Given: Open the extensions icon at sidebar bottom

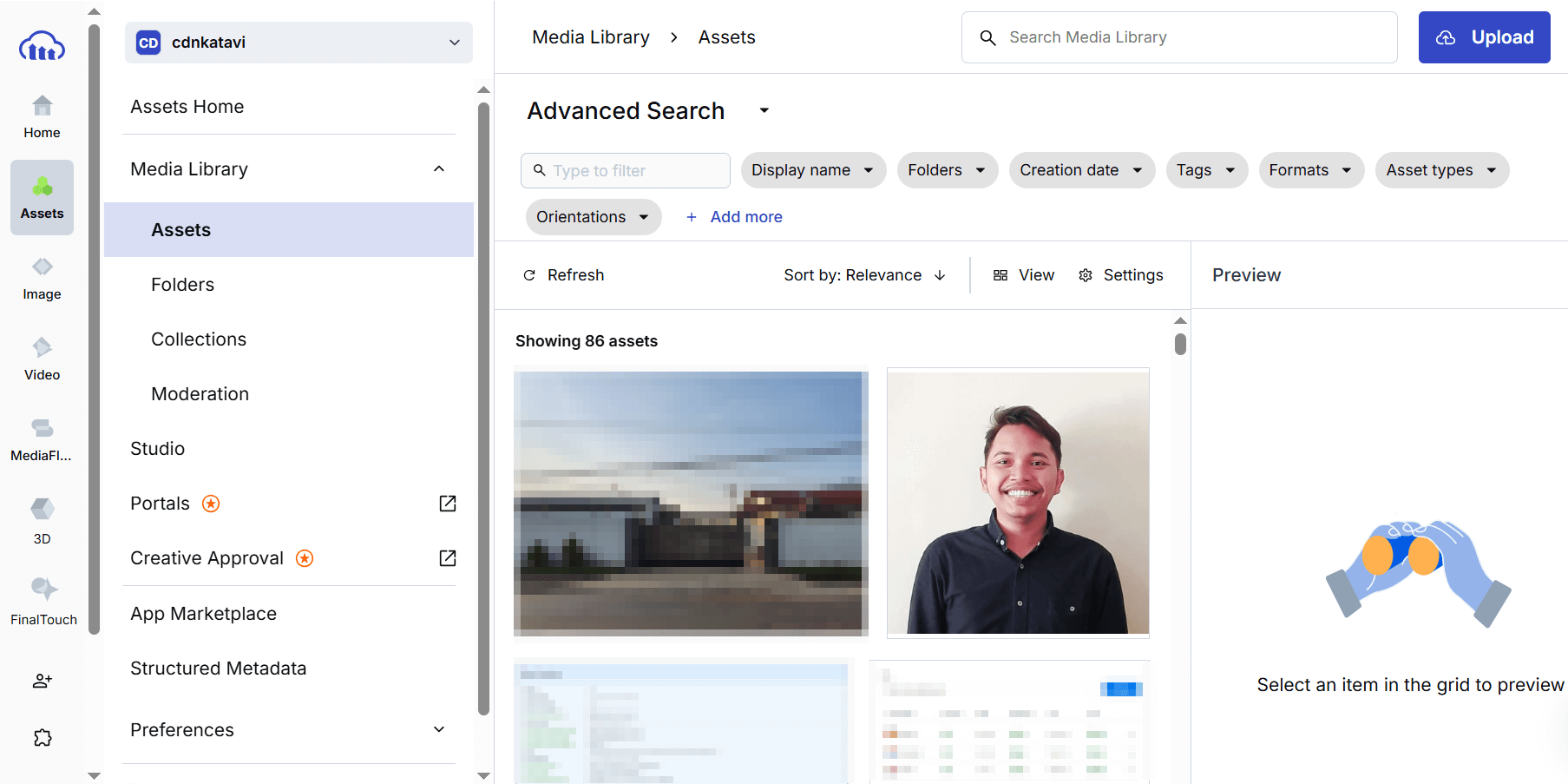Looking at the screenshot, I should pyautogui.click(x=41, y=737).
